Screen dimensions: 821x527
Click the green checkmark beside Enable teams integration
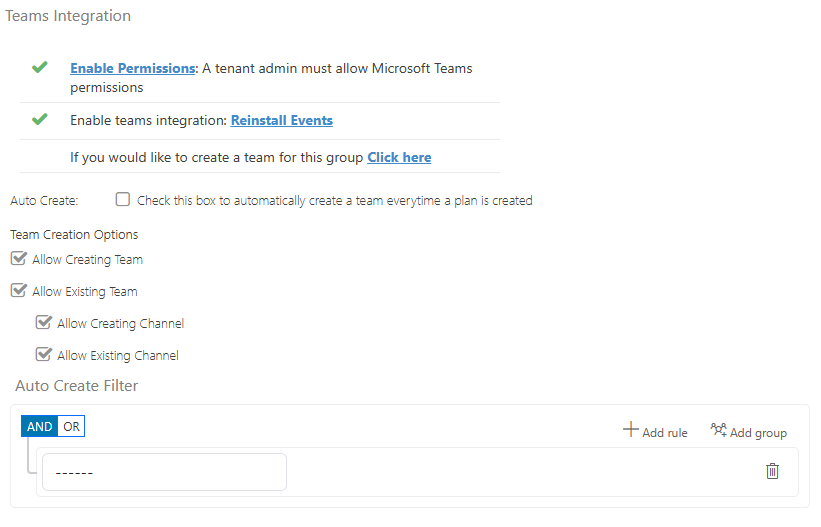coord(40,120)
